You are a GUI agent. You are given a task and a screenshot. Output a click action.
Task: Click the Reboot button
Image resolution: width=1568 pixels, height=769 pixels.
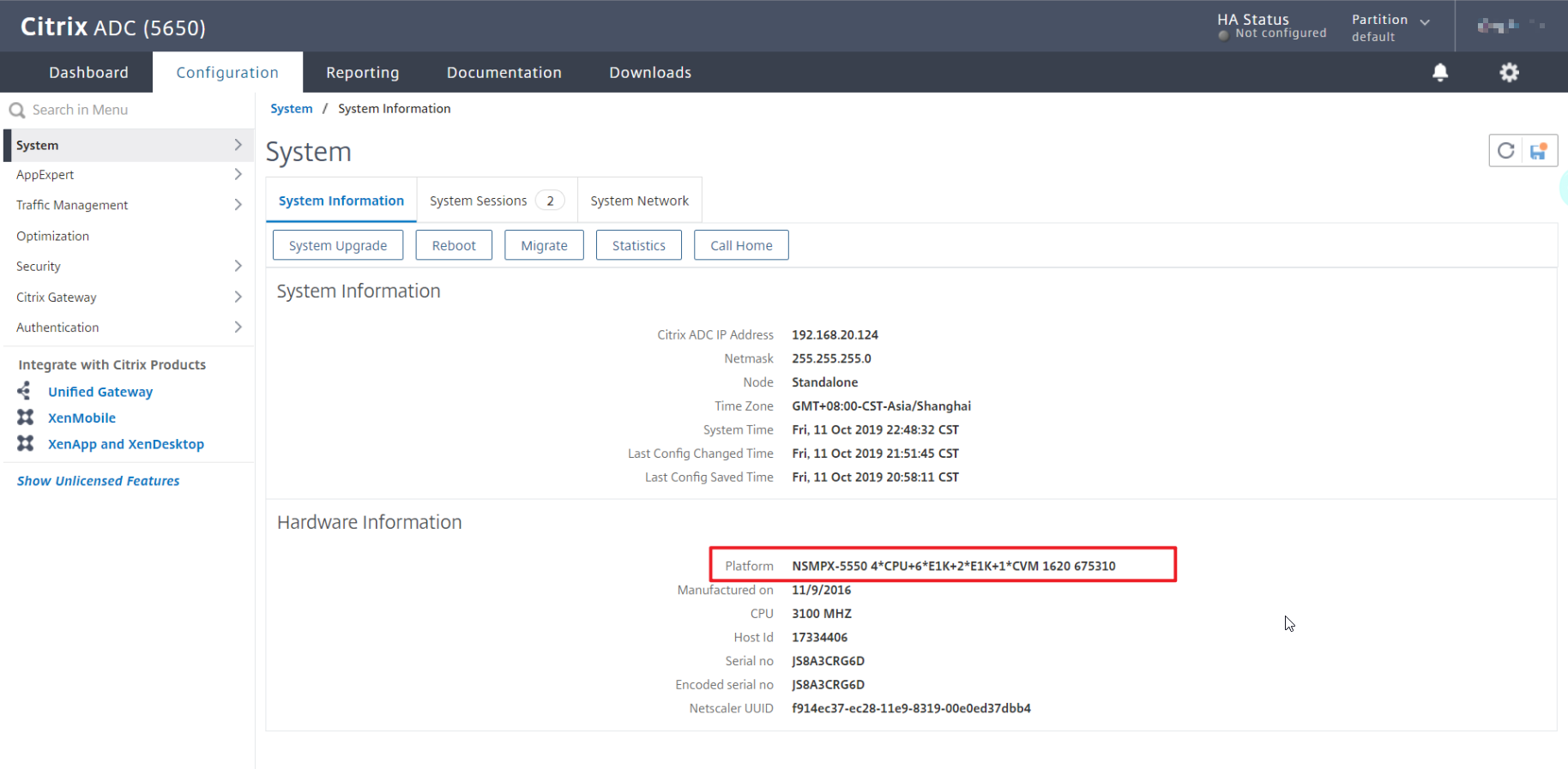coord(454,245)
